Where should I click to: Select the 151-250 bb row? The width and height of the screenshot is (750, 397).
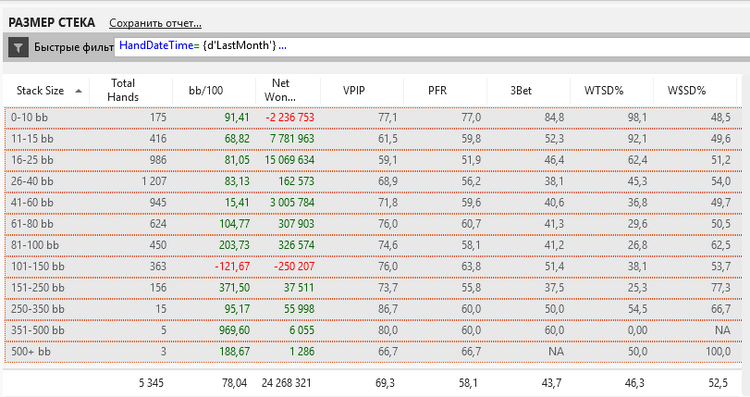[x=373, y=288]
